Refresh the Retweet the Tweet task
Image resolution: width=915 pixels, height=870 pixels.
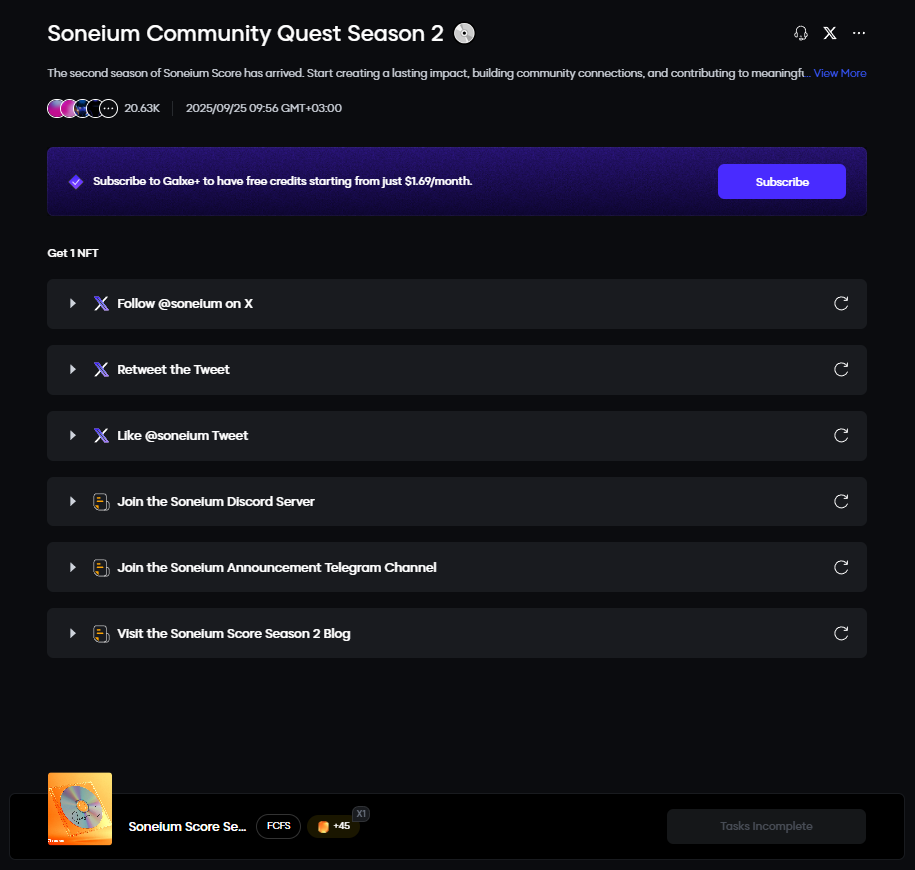(841, 370)
